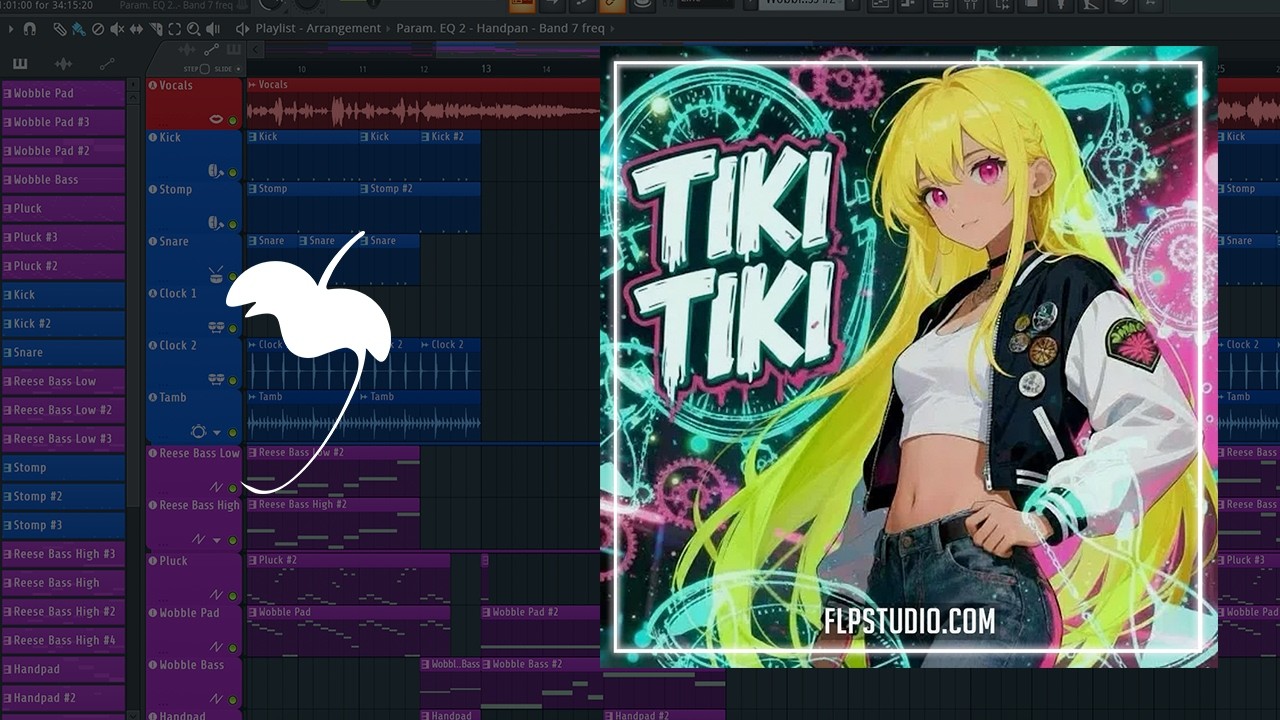Select the Pluck track name header

(173, 561)
